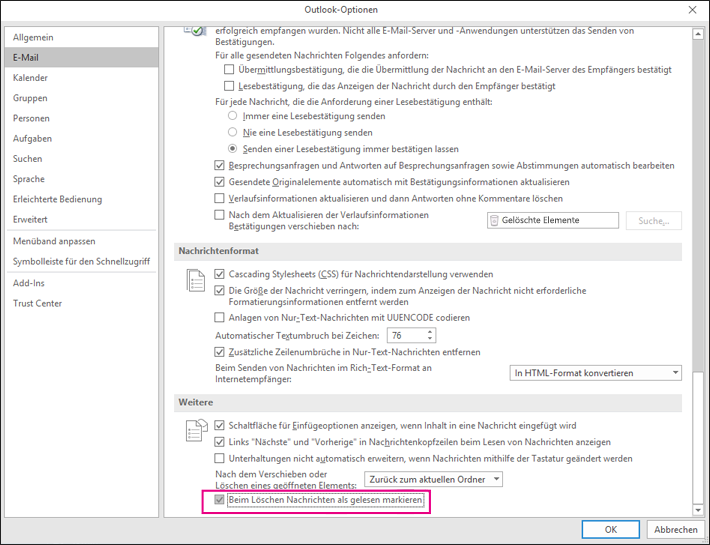
Task: Click the Suche... button
Action: 653,220
